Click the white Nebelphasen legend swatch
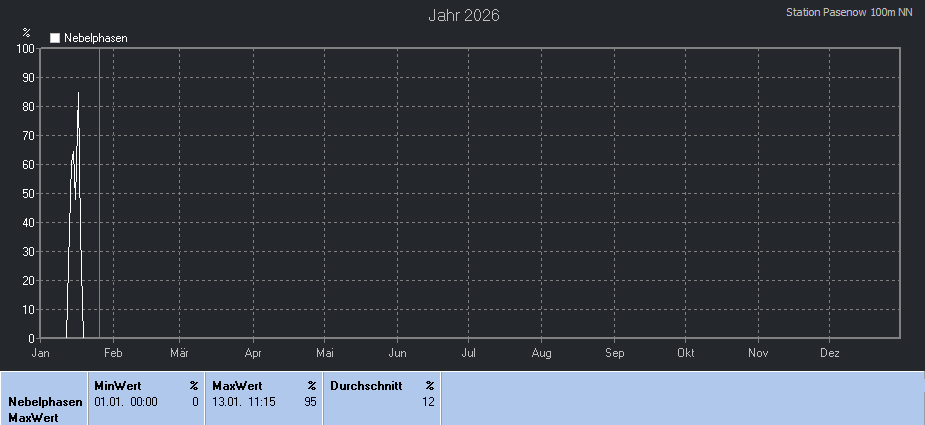The image size is (925, 425). coord(55,38)
